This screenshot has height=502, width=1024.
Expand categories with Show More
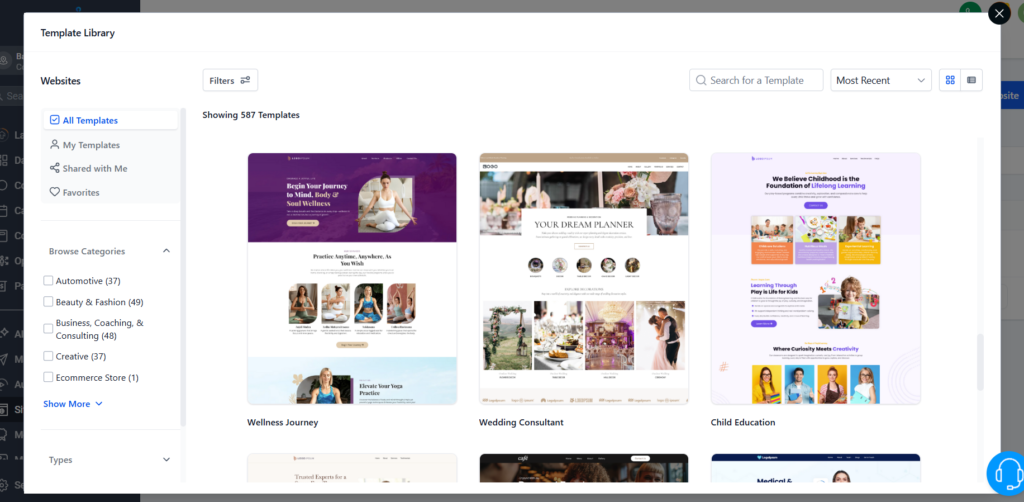73,403
